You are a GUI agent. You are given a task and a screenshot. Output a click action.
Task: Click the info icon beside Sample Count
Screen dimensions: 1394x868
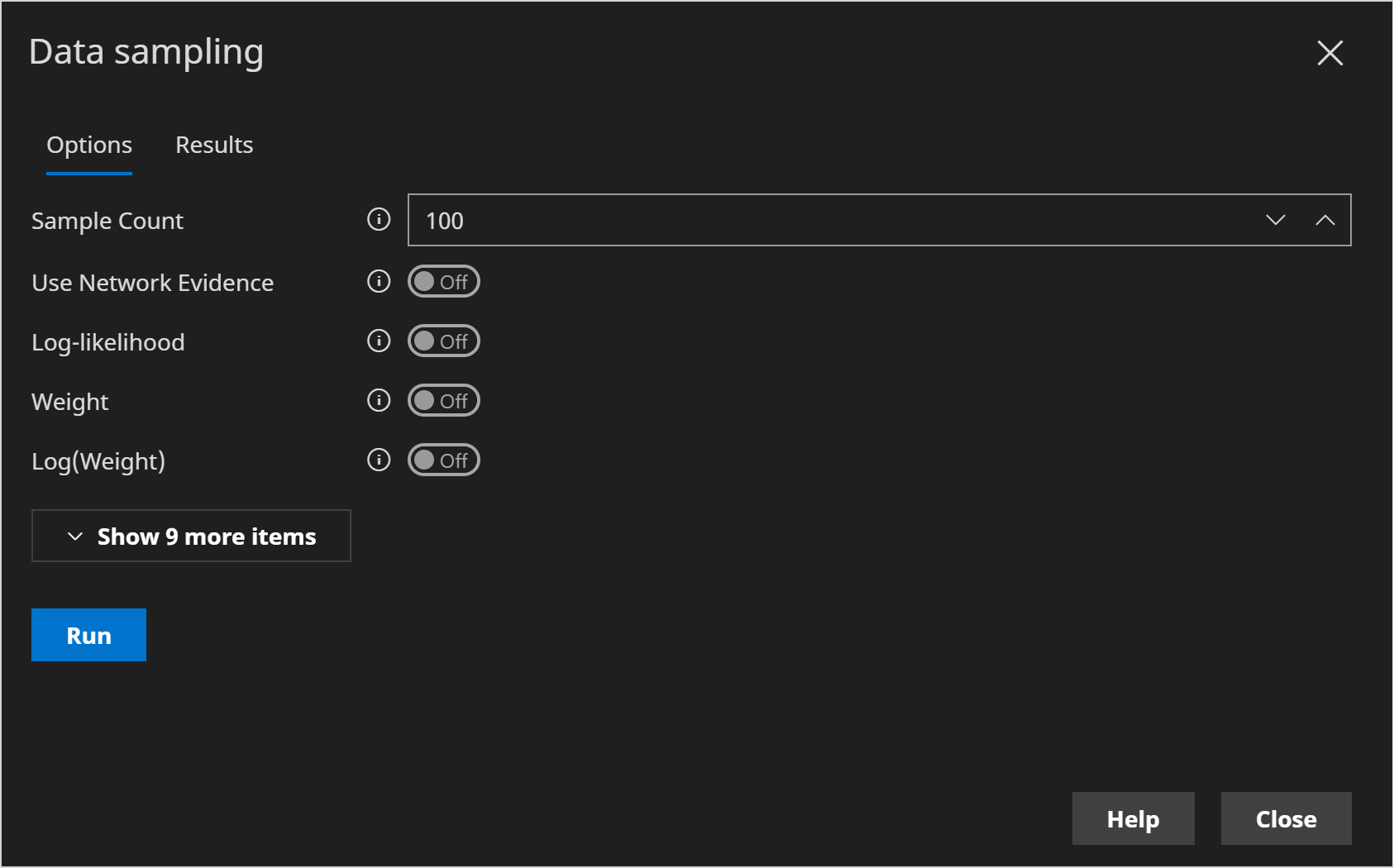(x=378, y=220)
